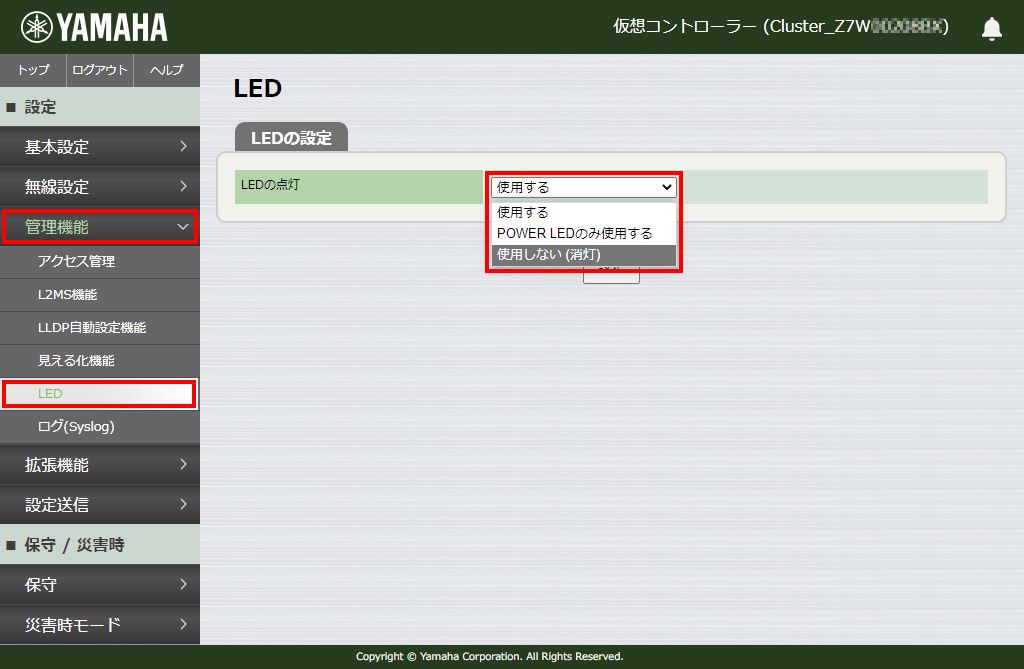This screenshot has width=1024, height=669.
Task: Switch to the LEDの設定 tab
Action: click(x=291, y=136)
